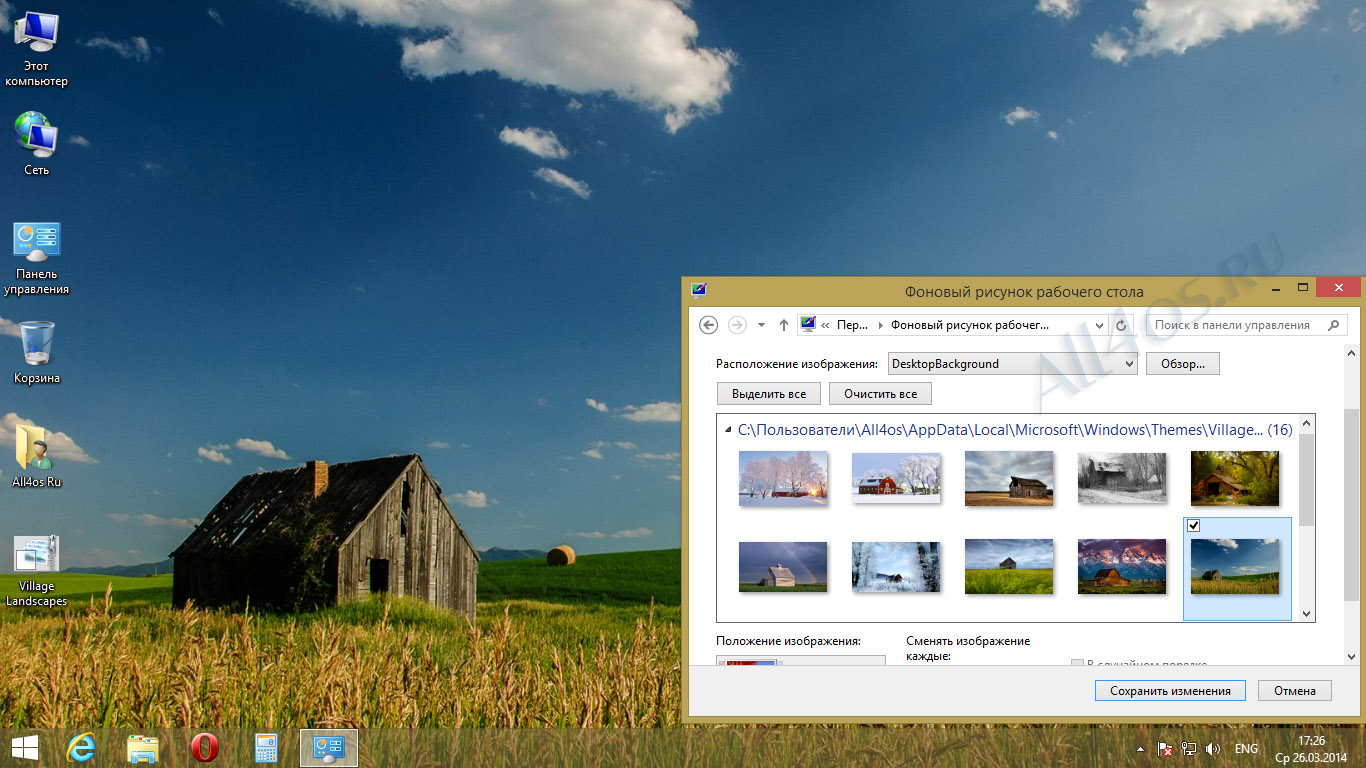
Task: Show hidden system tray icons
Action: 1140,749
